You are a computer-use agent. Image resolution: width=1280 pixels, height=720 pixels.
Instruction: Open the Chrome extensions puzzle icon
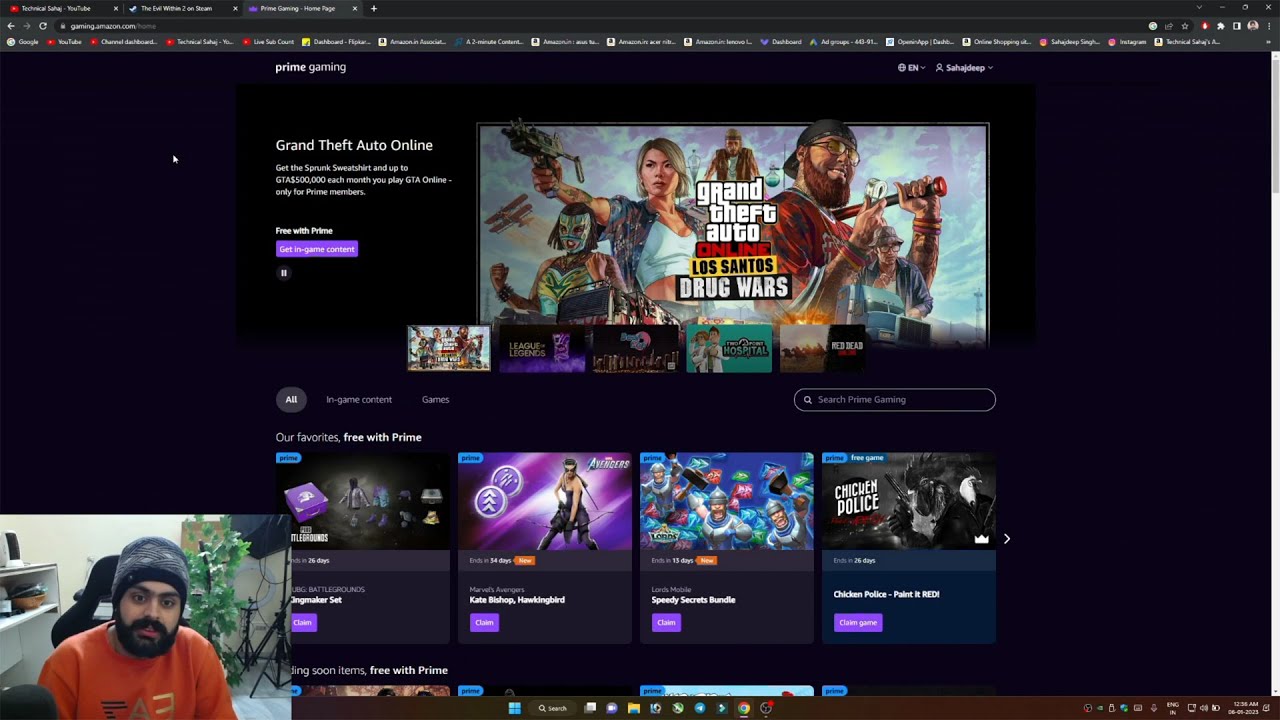coord(1221,26)
